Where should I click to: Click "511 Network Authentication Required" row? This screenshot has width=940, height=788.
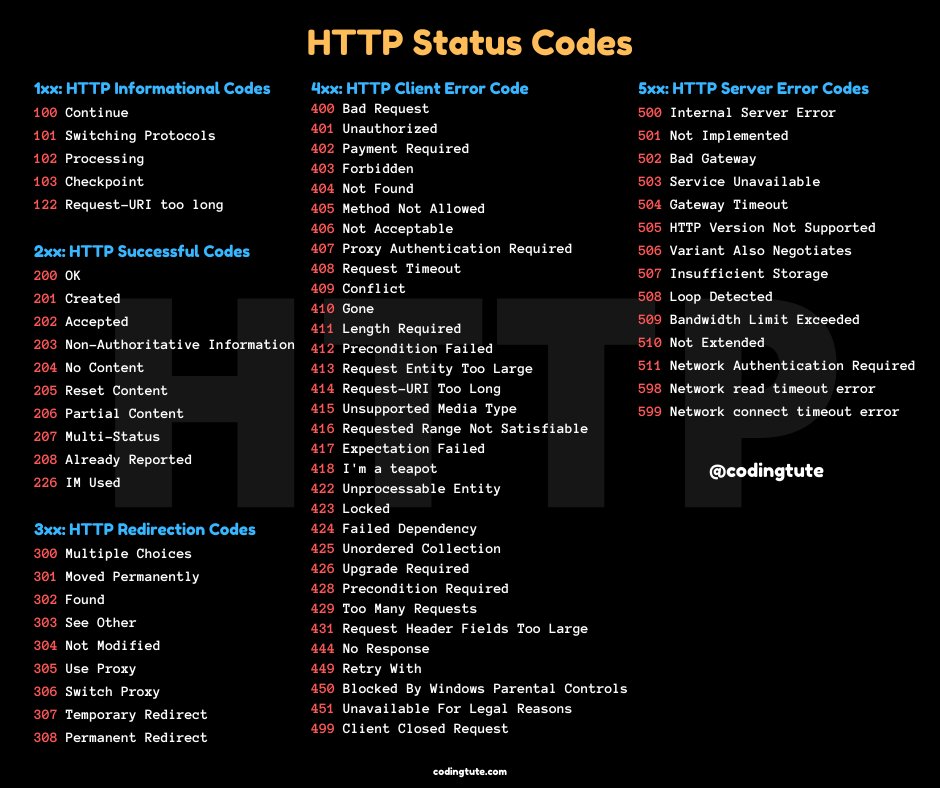pos(776,366)
